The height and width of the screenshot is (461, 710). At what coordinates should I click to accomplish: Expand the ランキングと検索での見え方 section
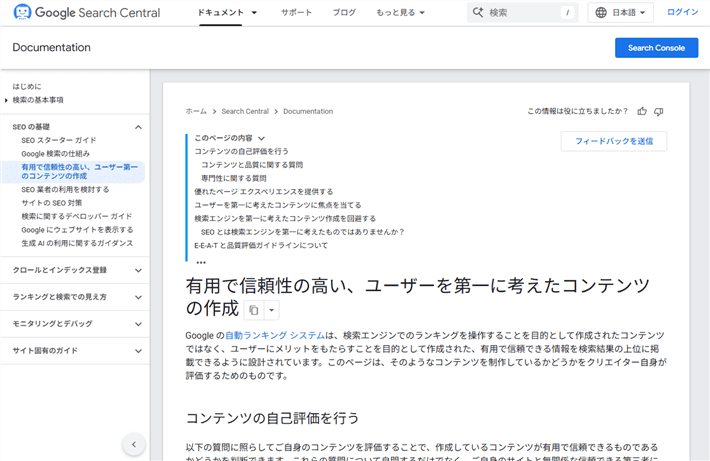point(138,297)
